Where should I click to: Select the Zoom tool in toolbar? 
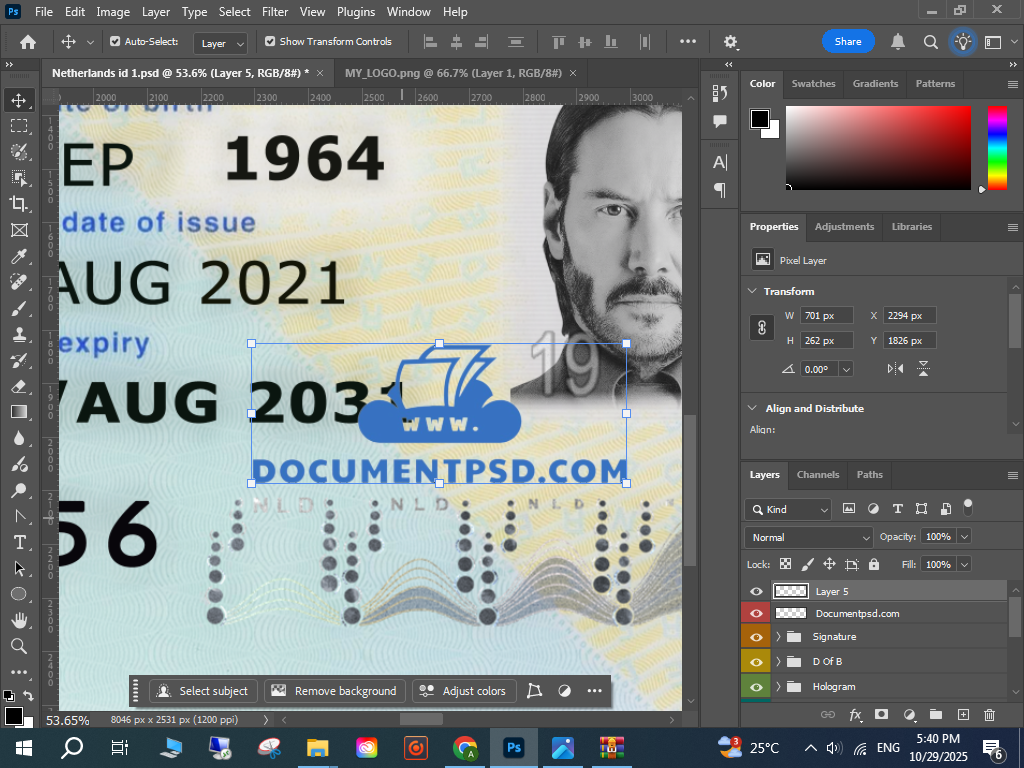[x=19, y=646]
